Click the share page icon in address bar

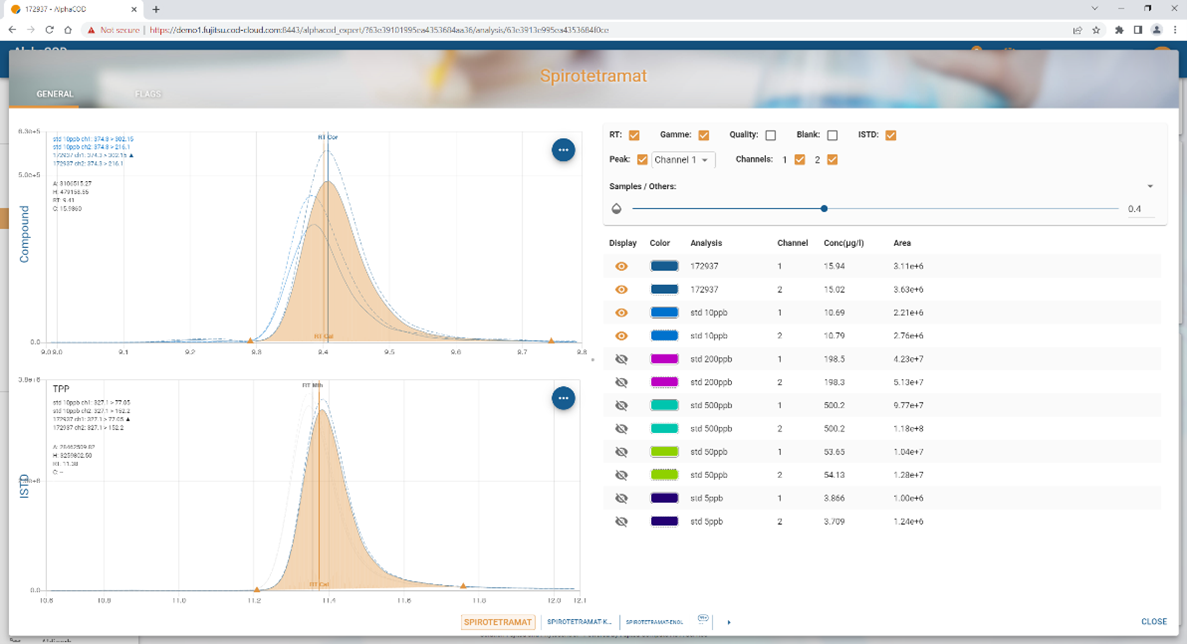point(1077,30)
